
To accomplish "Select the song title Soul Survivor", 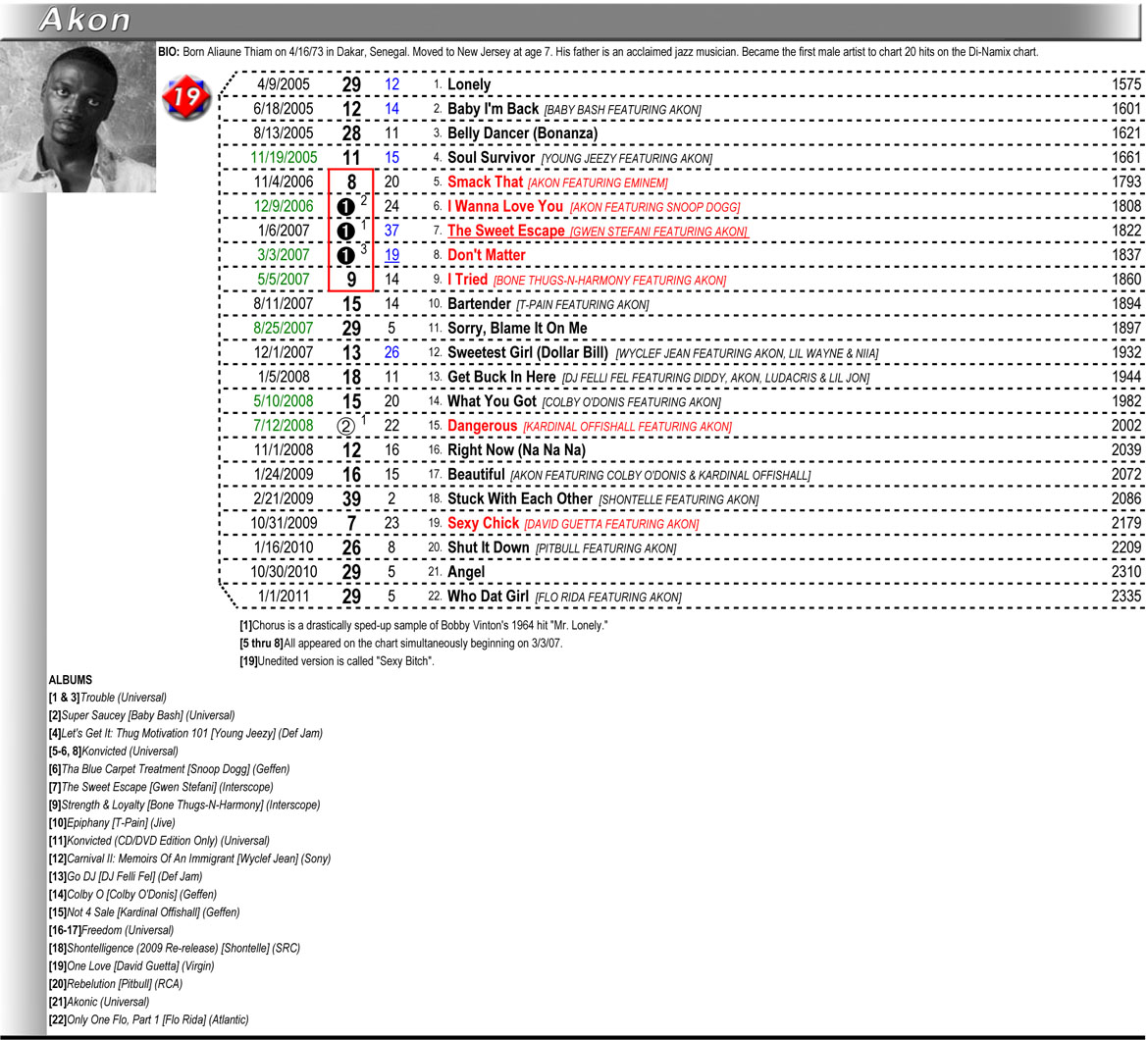I will point(492,157).
